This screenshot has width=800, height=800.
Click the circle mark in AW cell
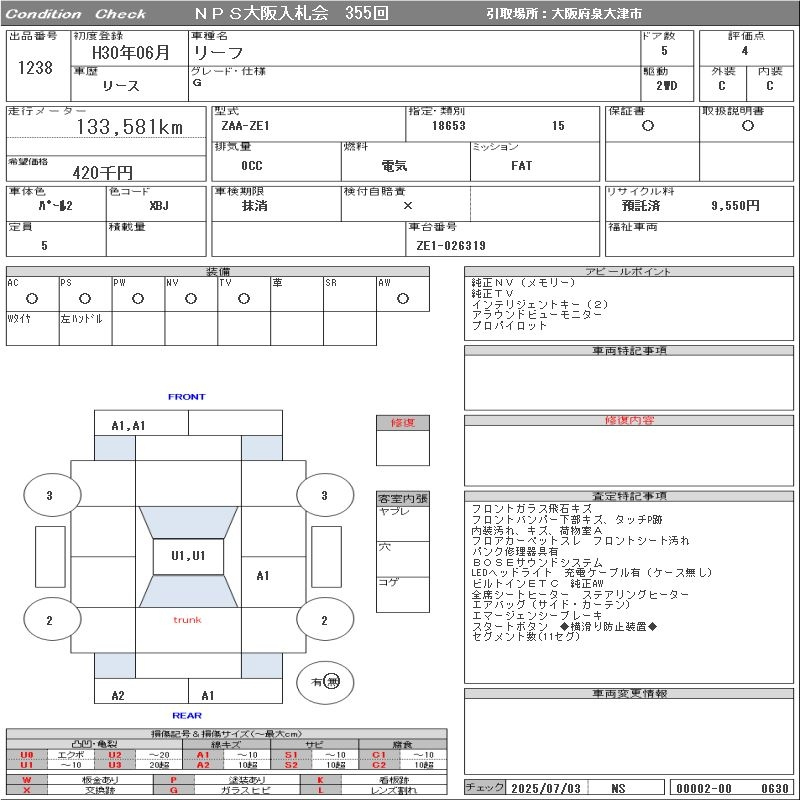pyautogui.click(x=403, y=298)
